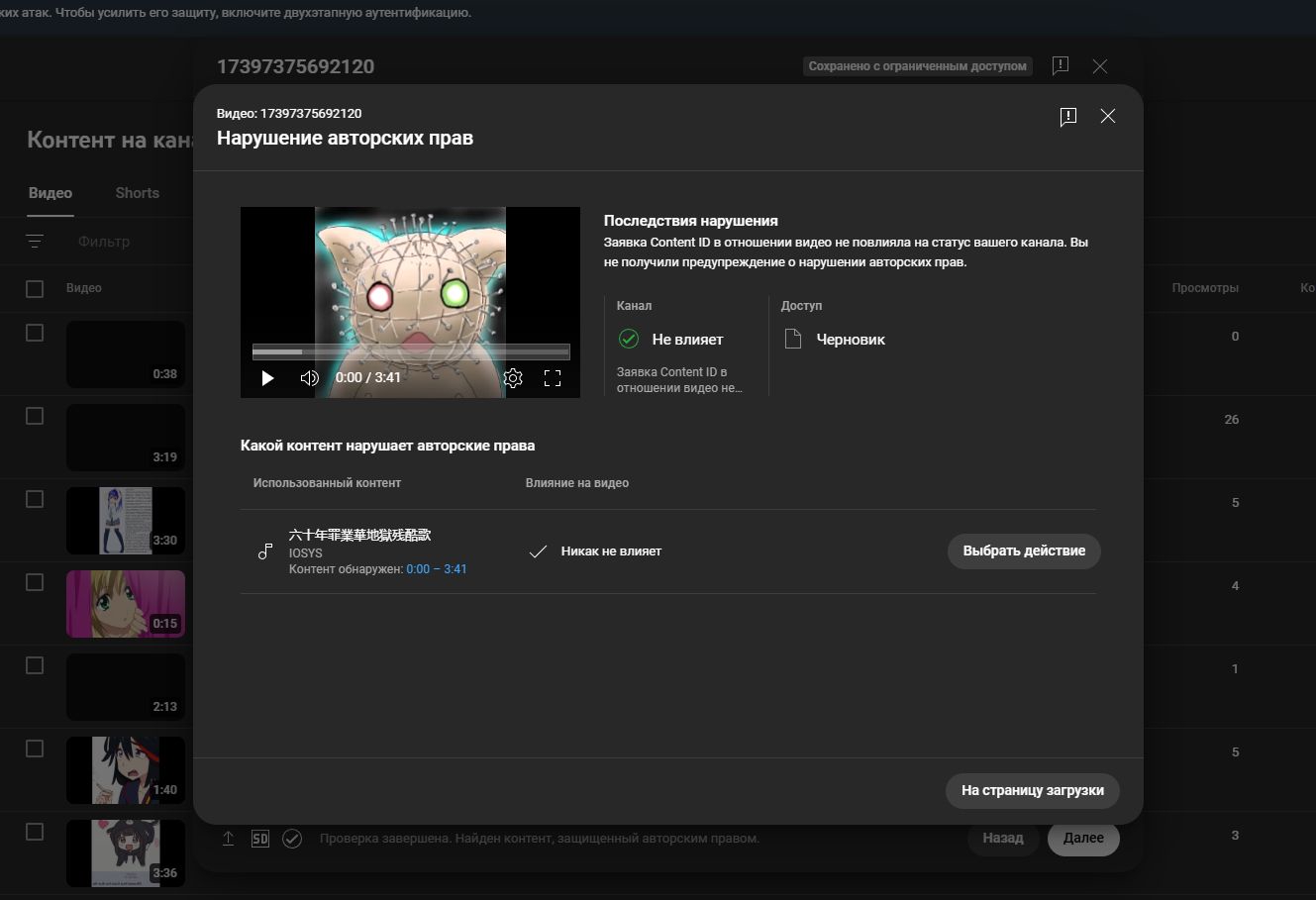Screen dimensions: 1316x900
Task: Click the filter lines icon
Action: tap(35, 242)
